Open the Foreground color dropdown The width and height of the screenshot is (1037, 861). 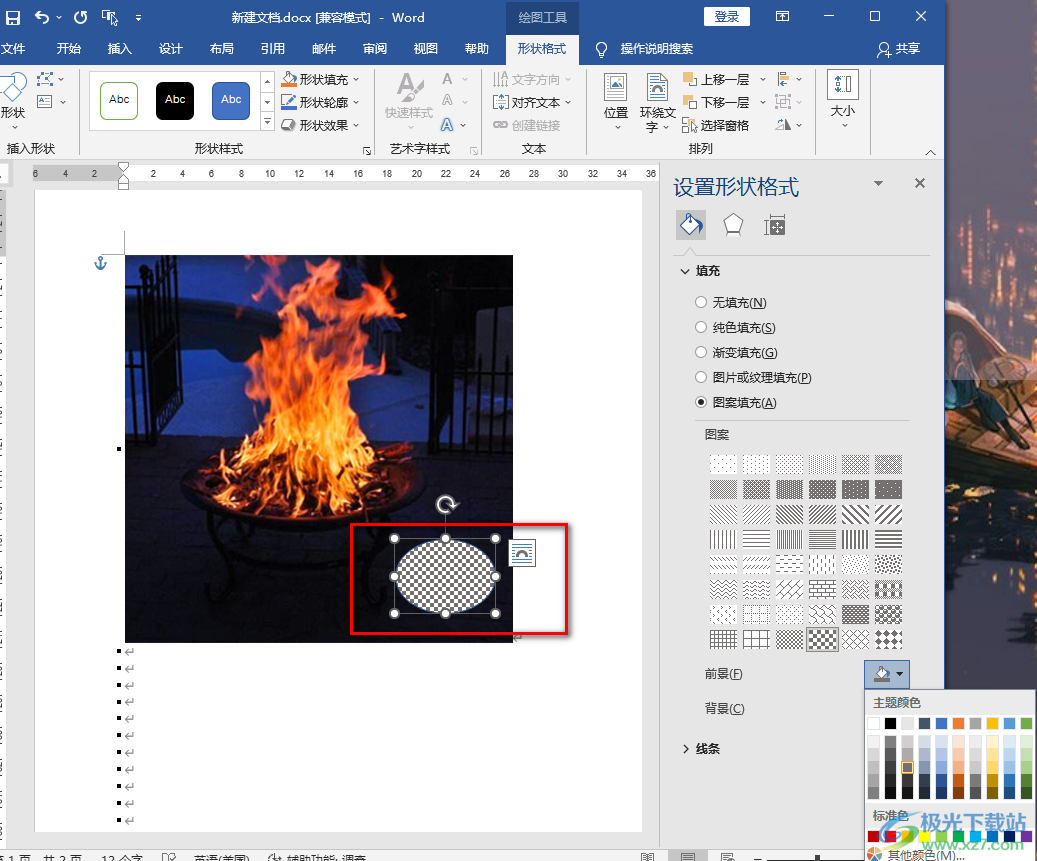[887, 674]
